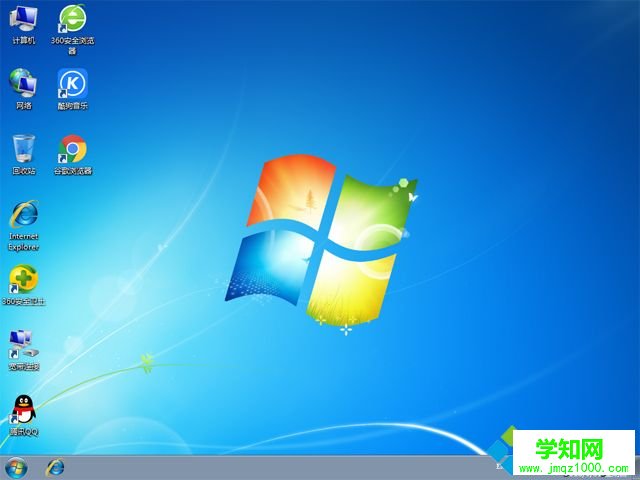Select the Internet Explorer desktop icon

(24, 225)
